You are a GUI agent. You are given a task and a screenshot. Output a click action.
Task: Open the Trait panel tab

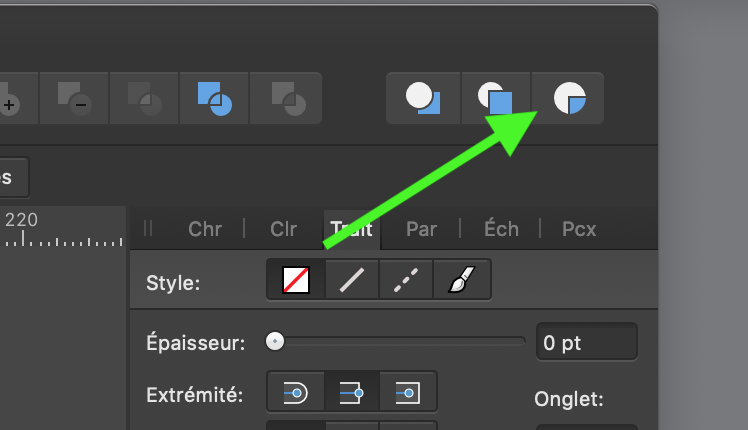click(x=352, y=229)
